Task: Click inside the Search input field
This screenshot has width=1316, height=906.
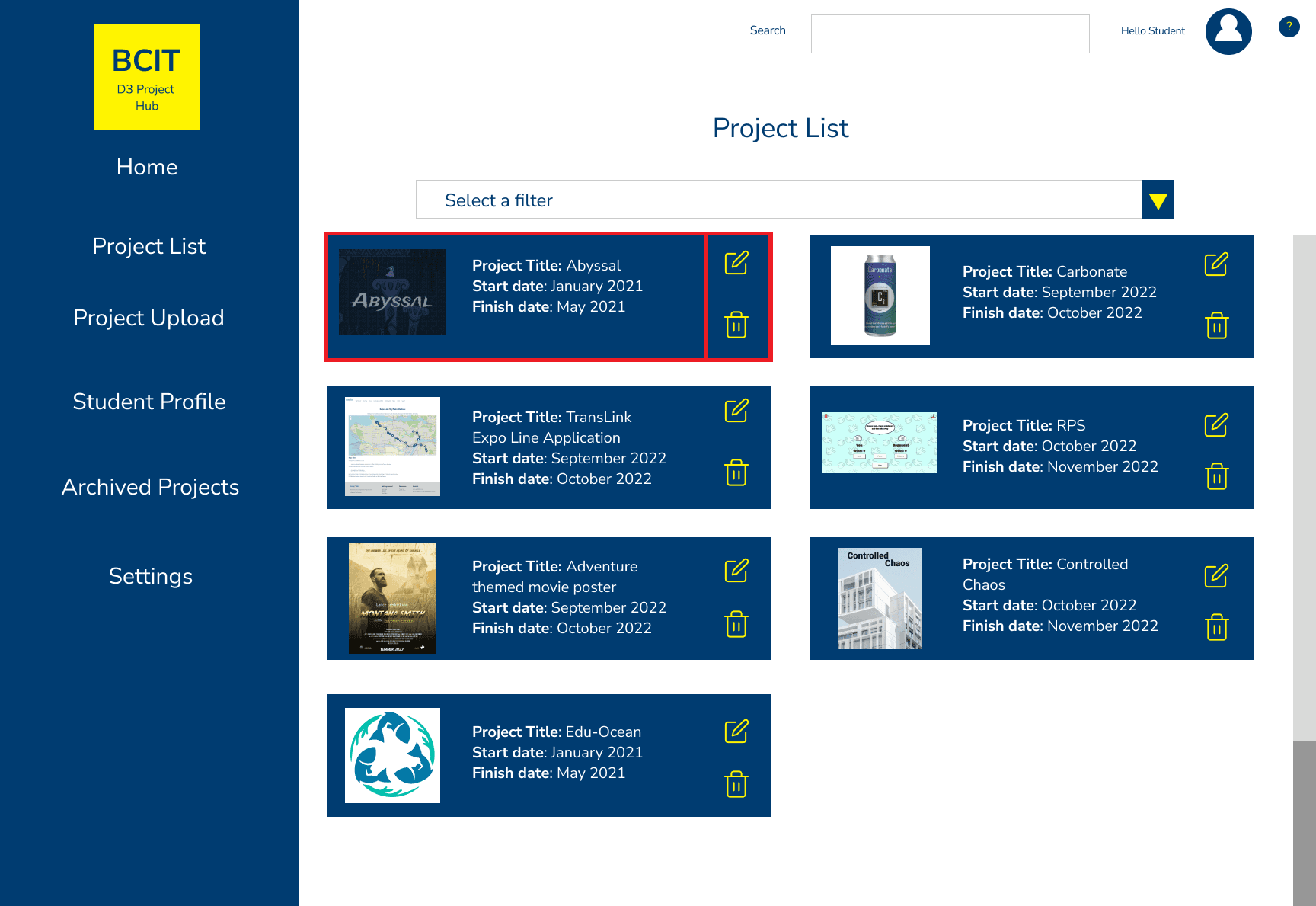Action: [949, 34]
